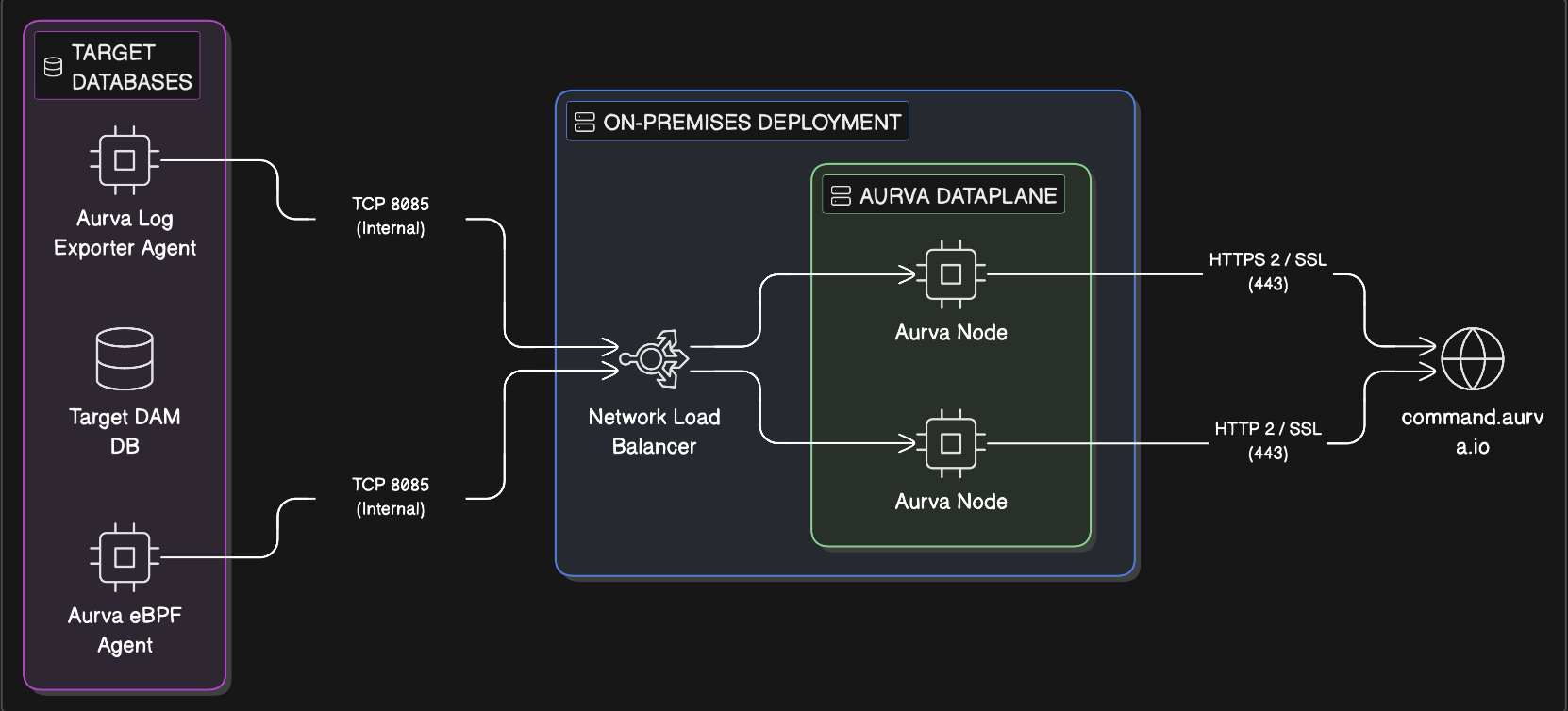Select the Network Load Balancer icon

[654, 358]
